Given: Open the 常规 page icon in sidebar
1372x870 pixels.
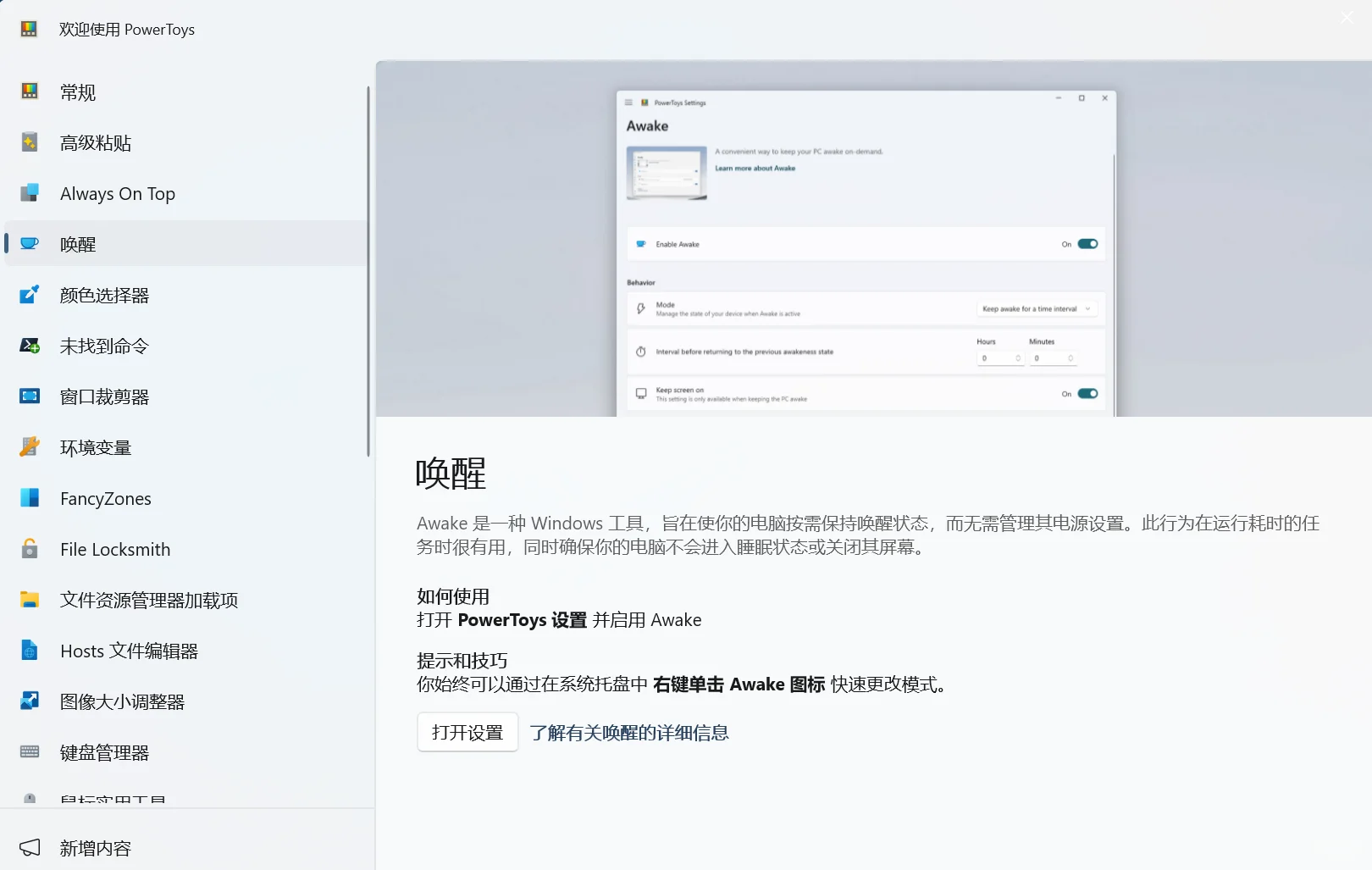Looking at the screenshot, I should (30, 91).
